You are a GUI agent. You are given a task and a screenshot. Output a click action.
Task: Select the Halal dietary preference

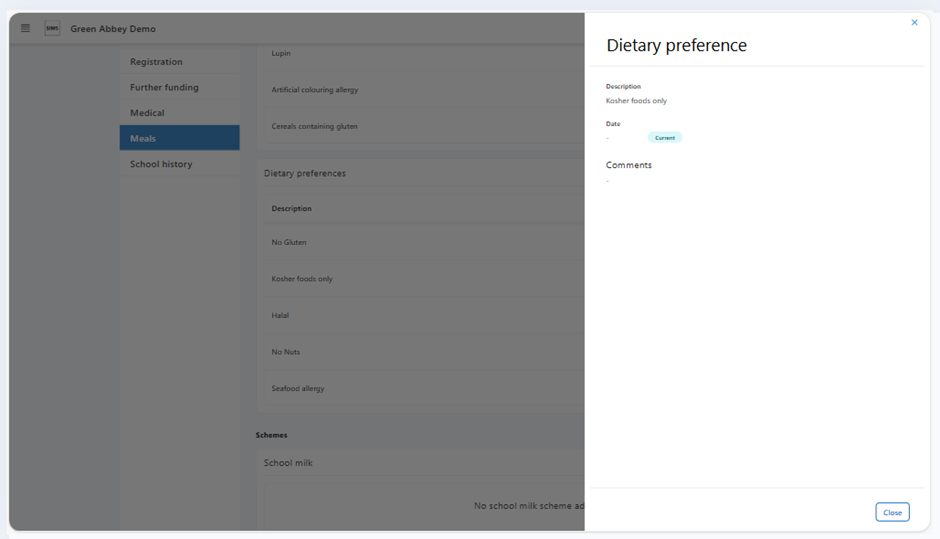point(280,315)
